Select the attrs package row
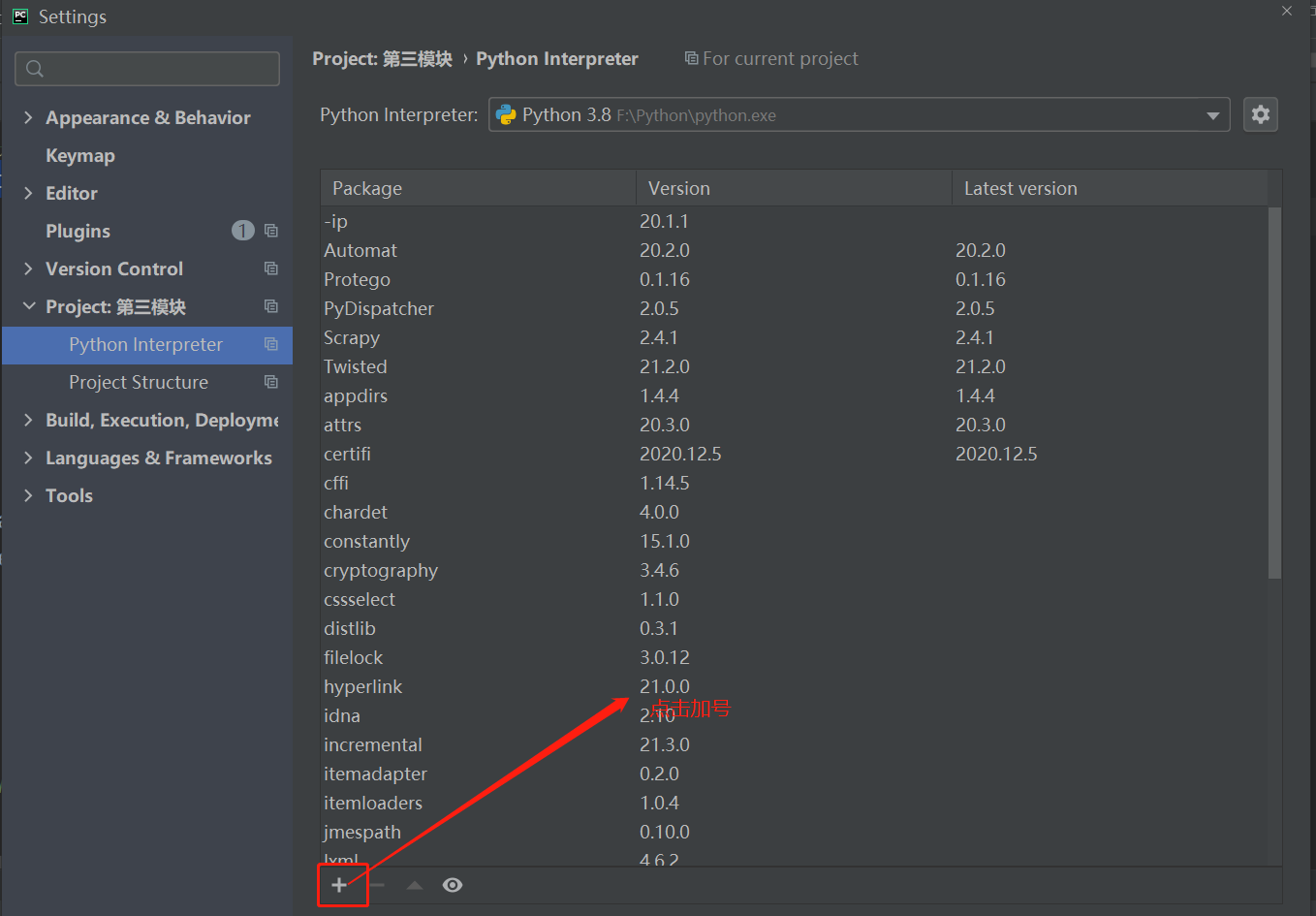The image size is (1316, 916). tap(794, 425)
